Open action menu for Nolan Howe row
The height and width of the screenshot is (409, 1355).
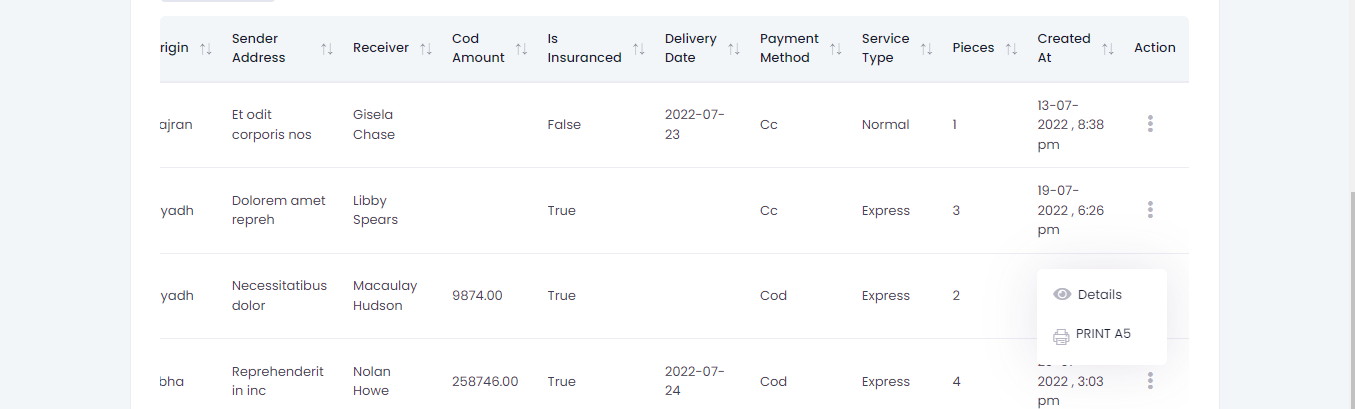pyautogui.click(x=1150, y=381)
